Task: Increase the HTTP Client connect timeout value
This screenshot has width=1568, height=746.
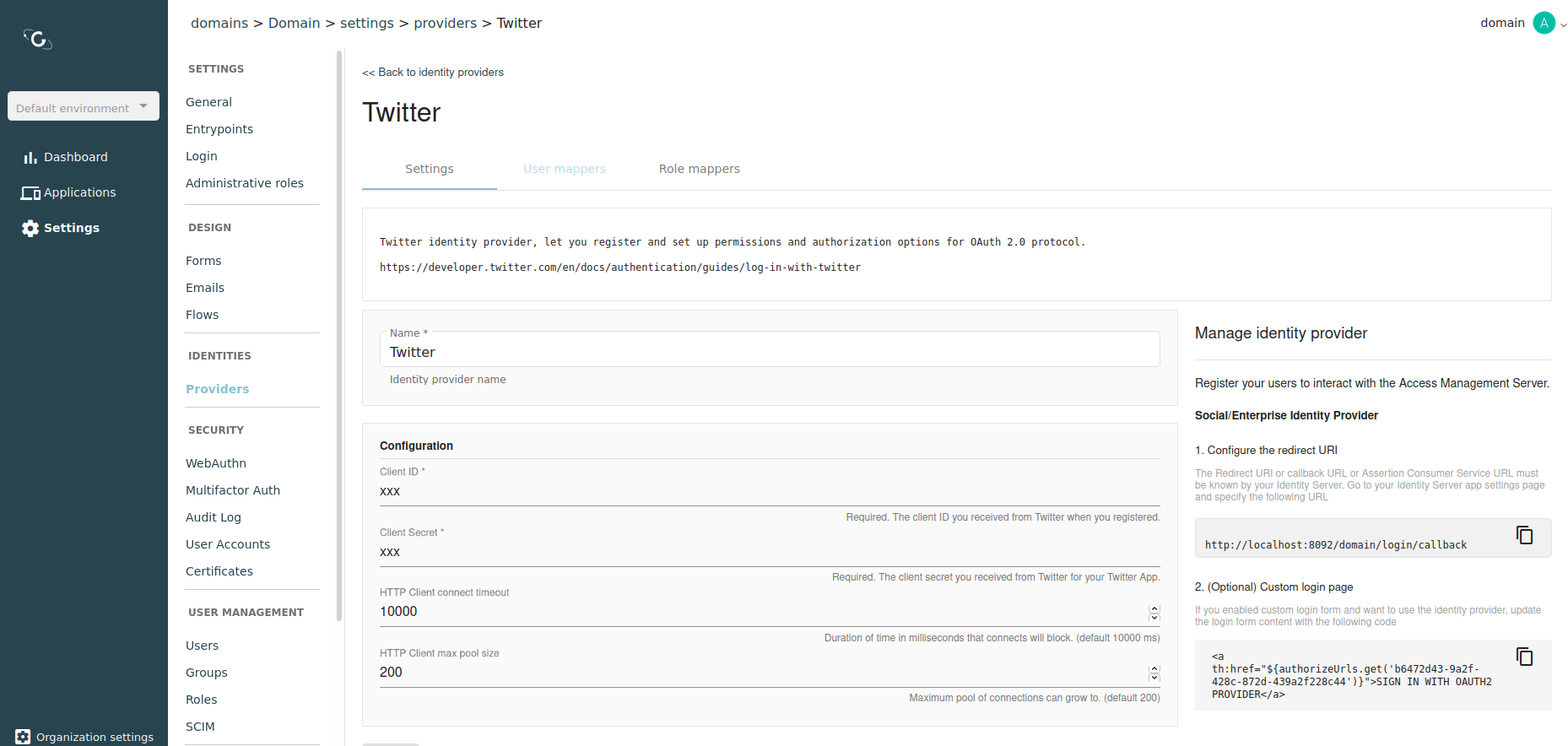Action: click(x=1154, y=608)
